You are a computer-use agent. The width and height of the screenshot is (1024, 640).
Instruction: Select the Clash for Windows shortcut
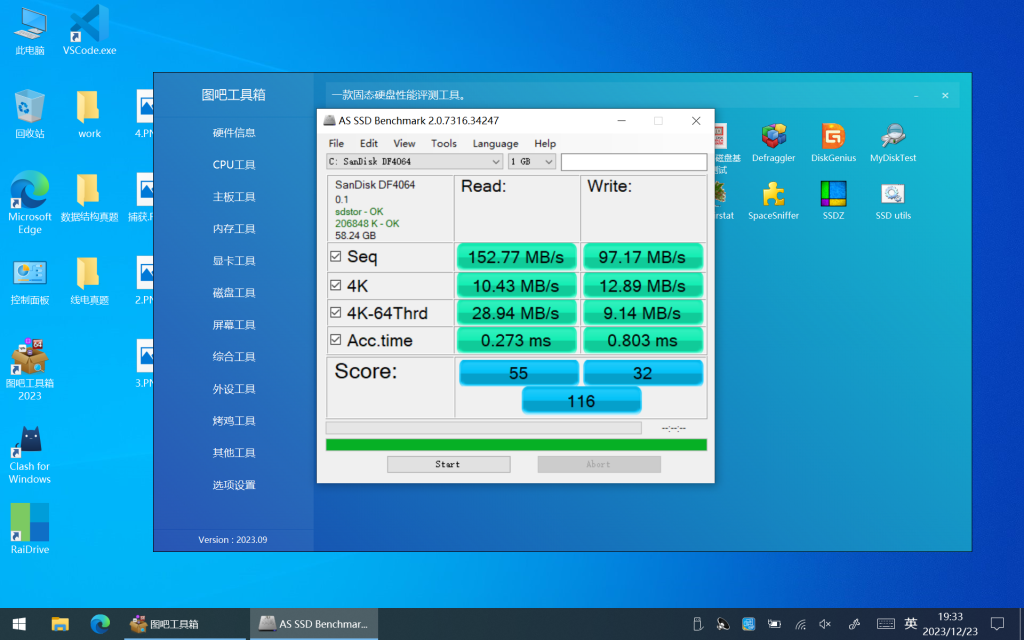30,455
